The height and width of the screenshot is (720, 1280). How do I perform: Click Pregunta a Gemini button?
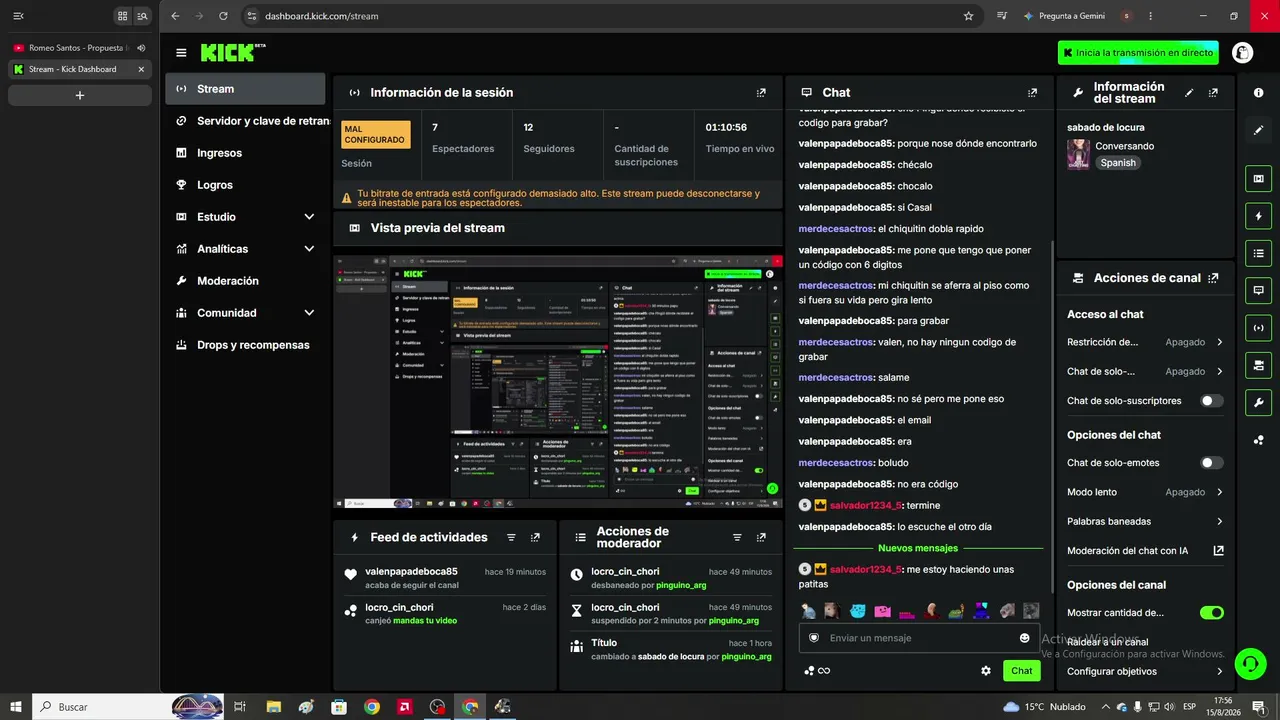1066,16
